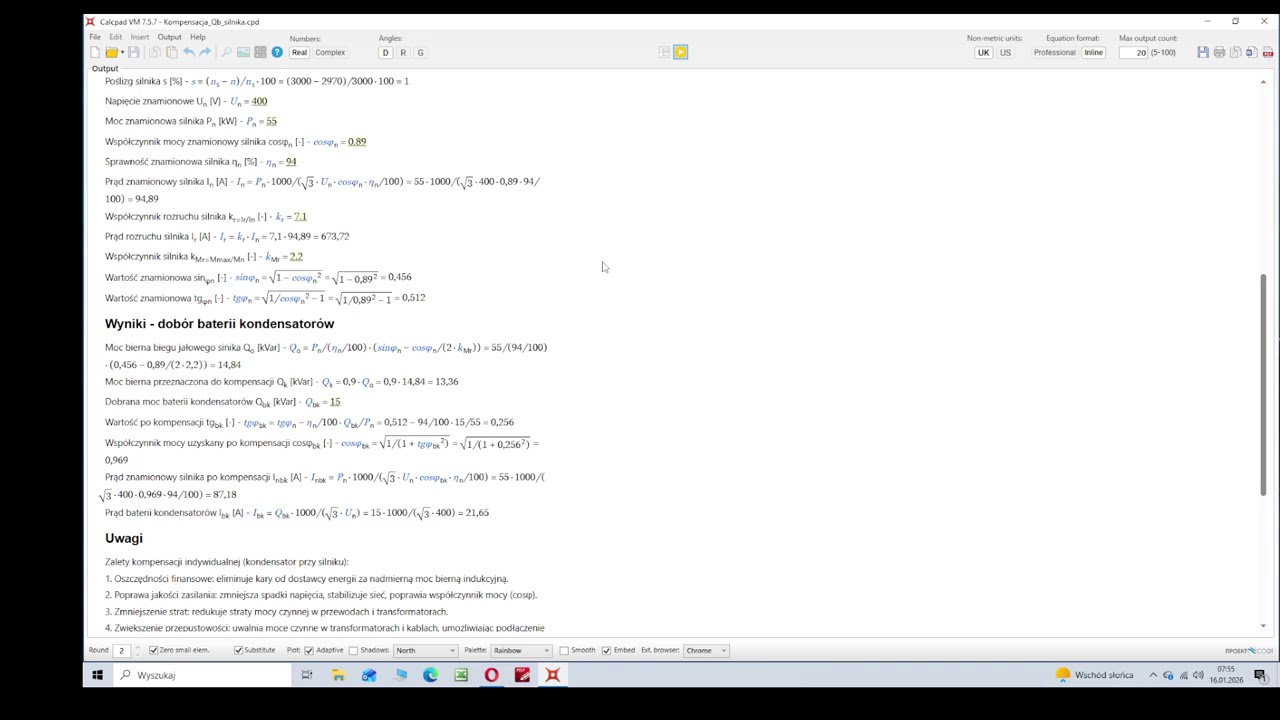Click the Undo arrow icon

189,52
